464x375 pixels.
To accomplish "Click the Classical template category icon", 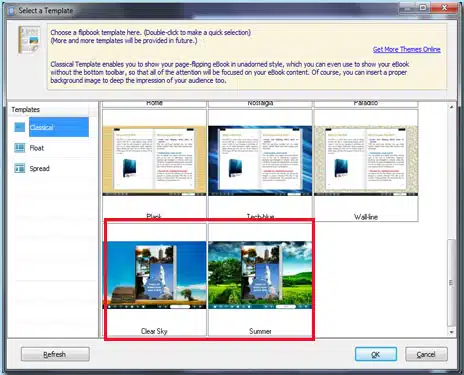I will point(20,127).
